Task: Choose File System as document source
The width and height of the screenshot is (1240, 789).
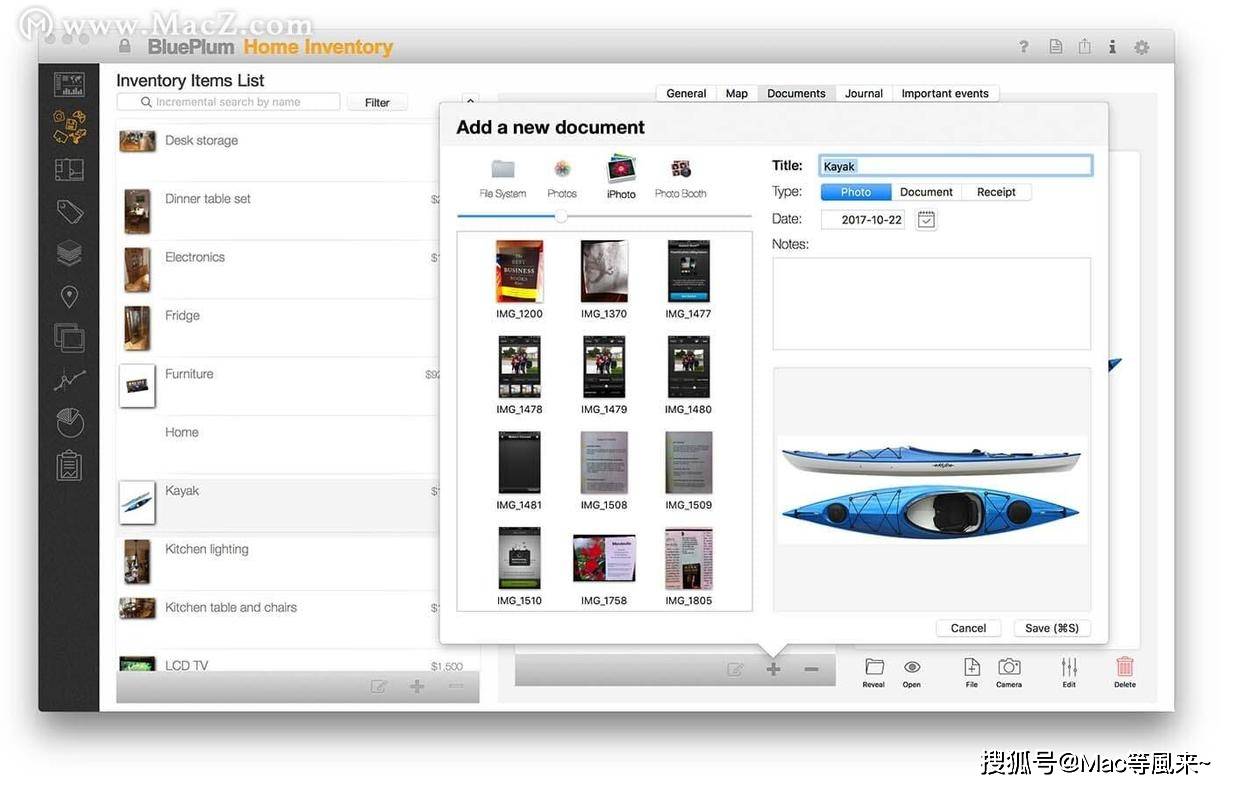Action: (x=502, y=178)
